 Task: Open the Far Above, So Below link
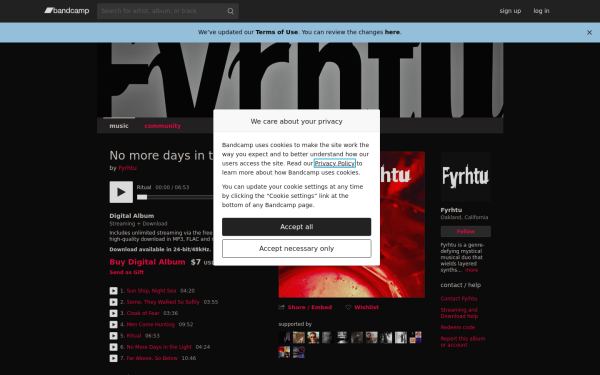click(x=152, y=359)
